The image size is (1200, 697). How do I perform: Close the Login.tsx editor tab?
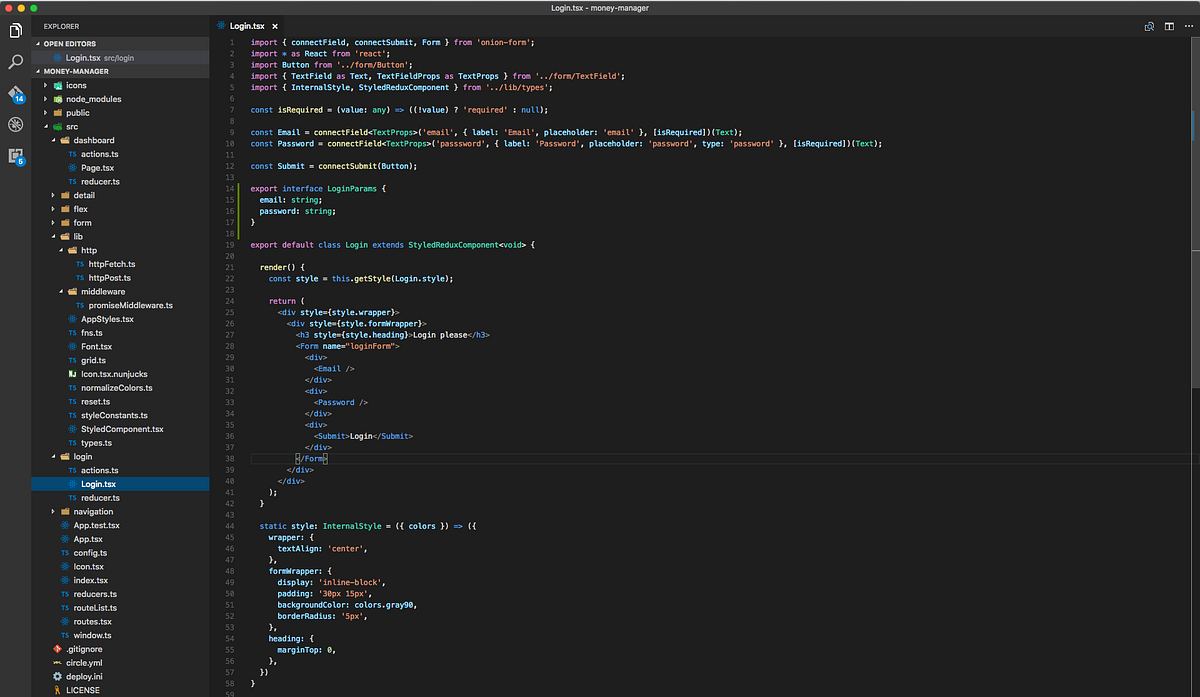tap(275, 26)
